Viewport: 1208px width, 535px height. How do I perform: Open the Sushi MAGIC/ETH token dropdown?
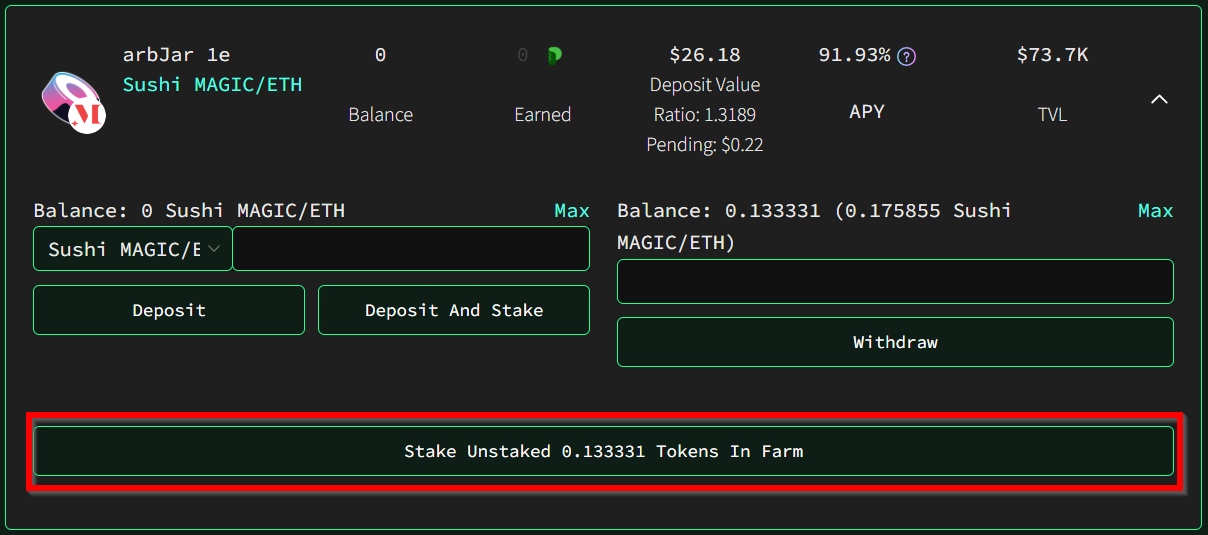click(x=133, y=249)
